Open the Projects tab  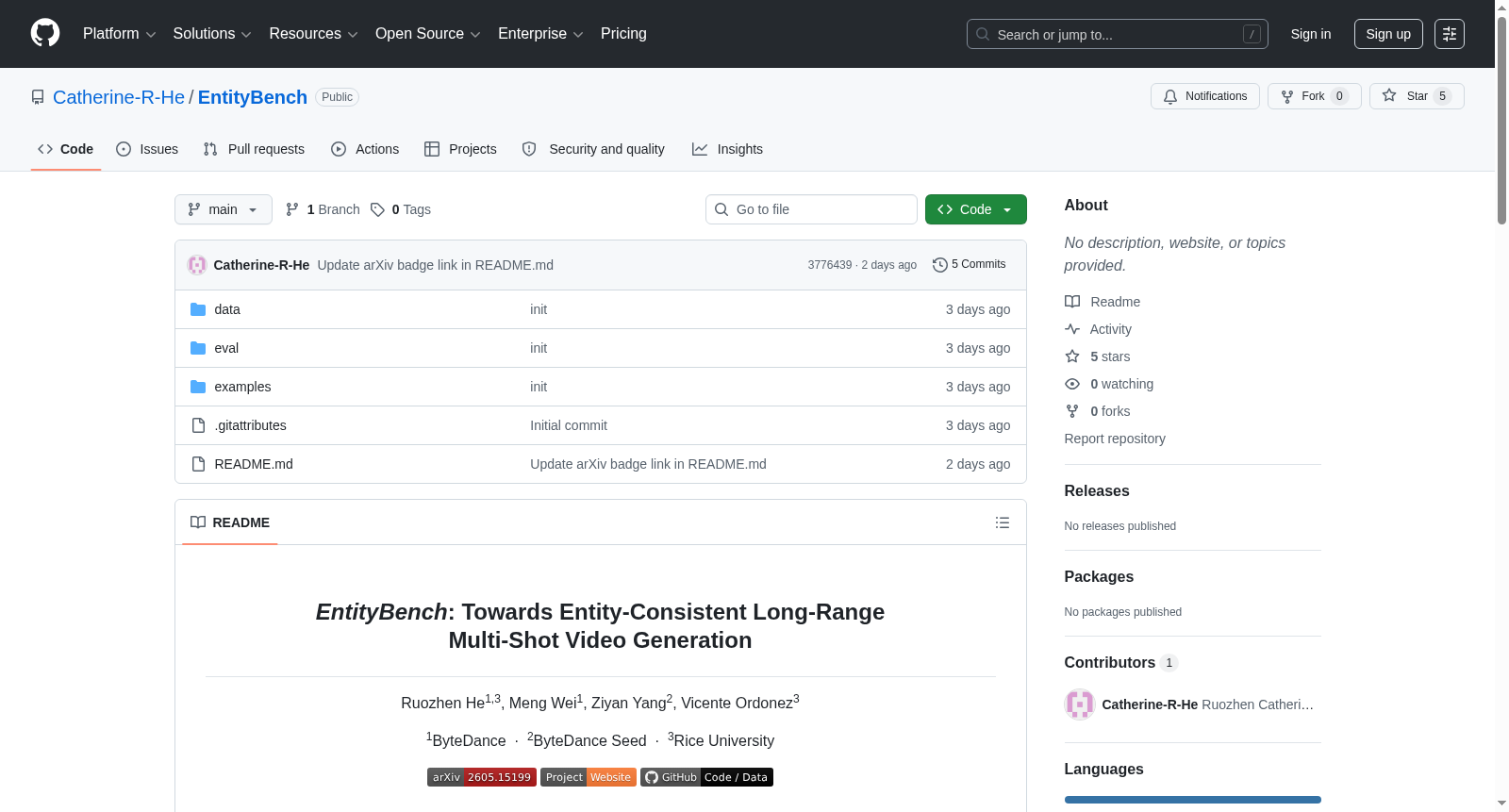(x=460, y=149)
